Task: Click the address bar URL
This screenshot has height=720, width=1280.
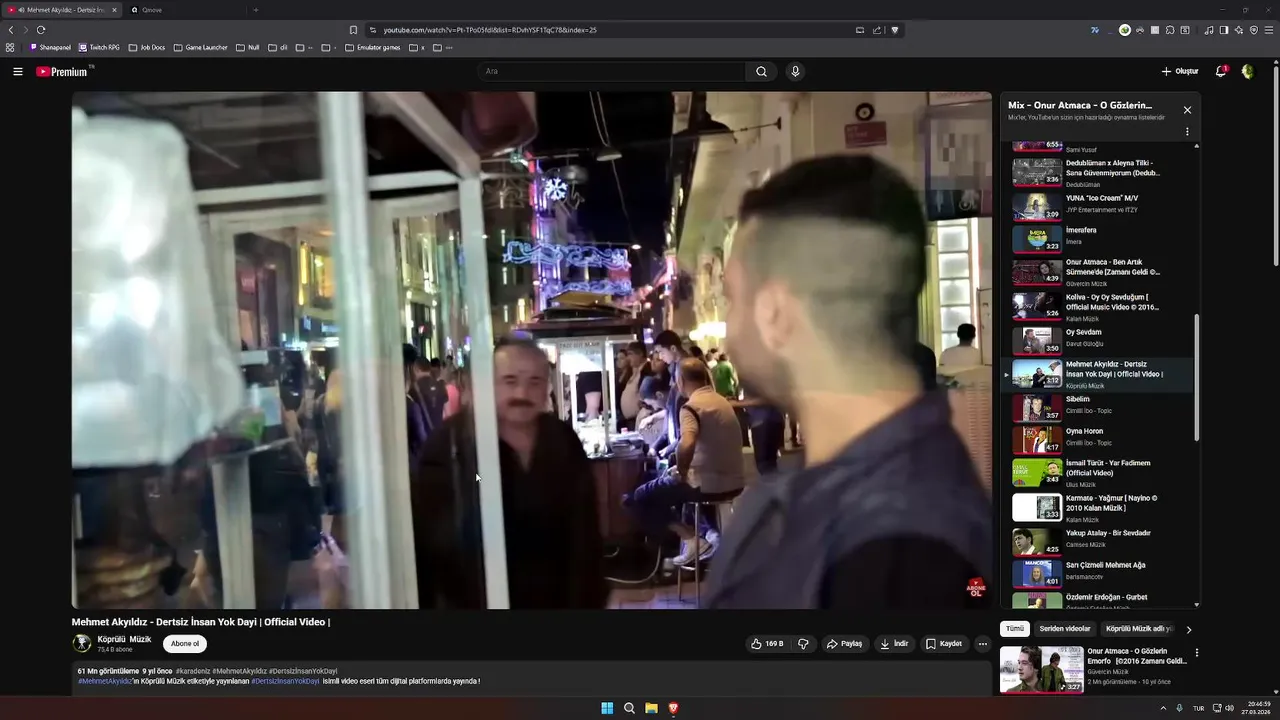Action: tap(490, 30)
